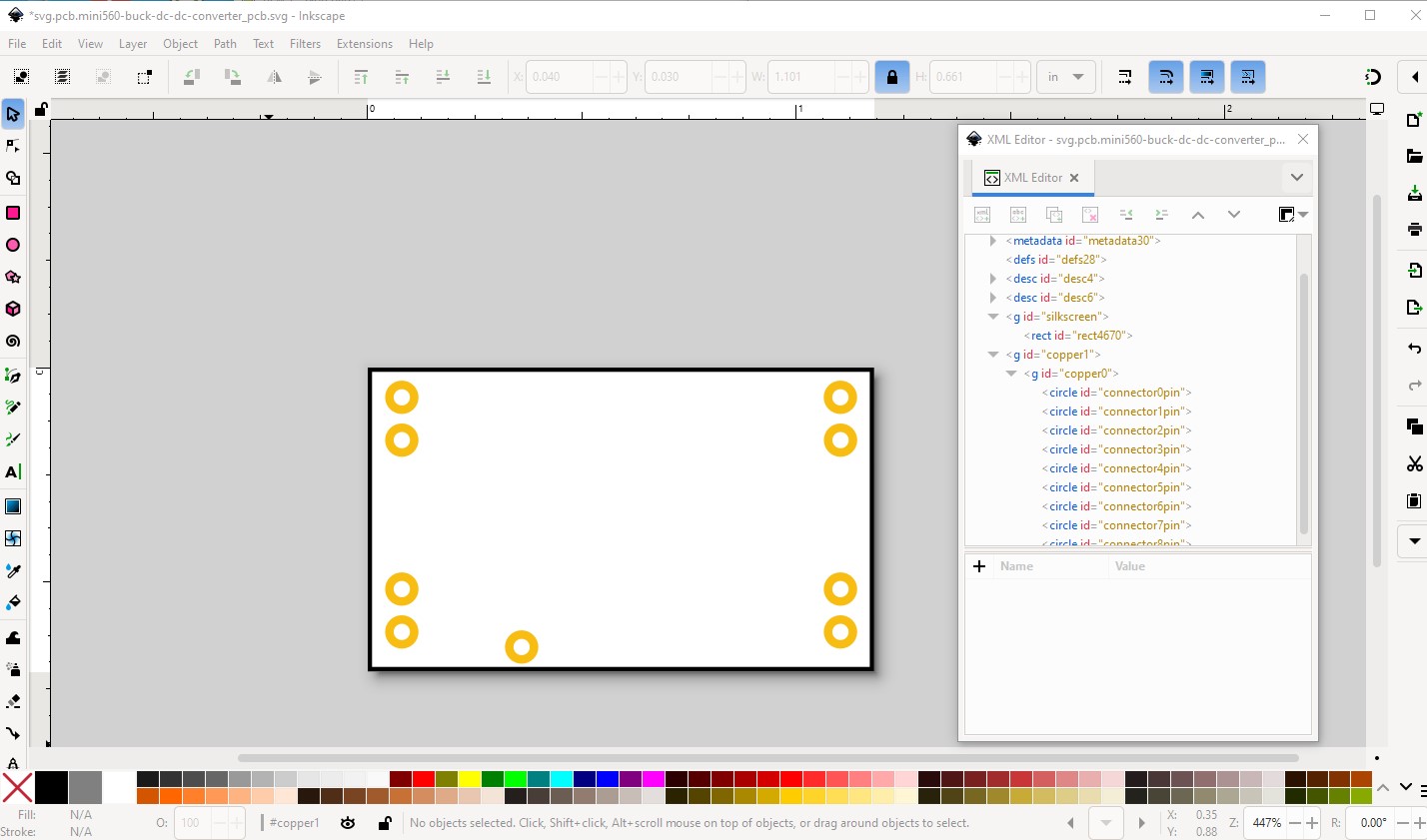
Task: Click the new element node icon
Action: (x=982, y=215)
